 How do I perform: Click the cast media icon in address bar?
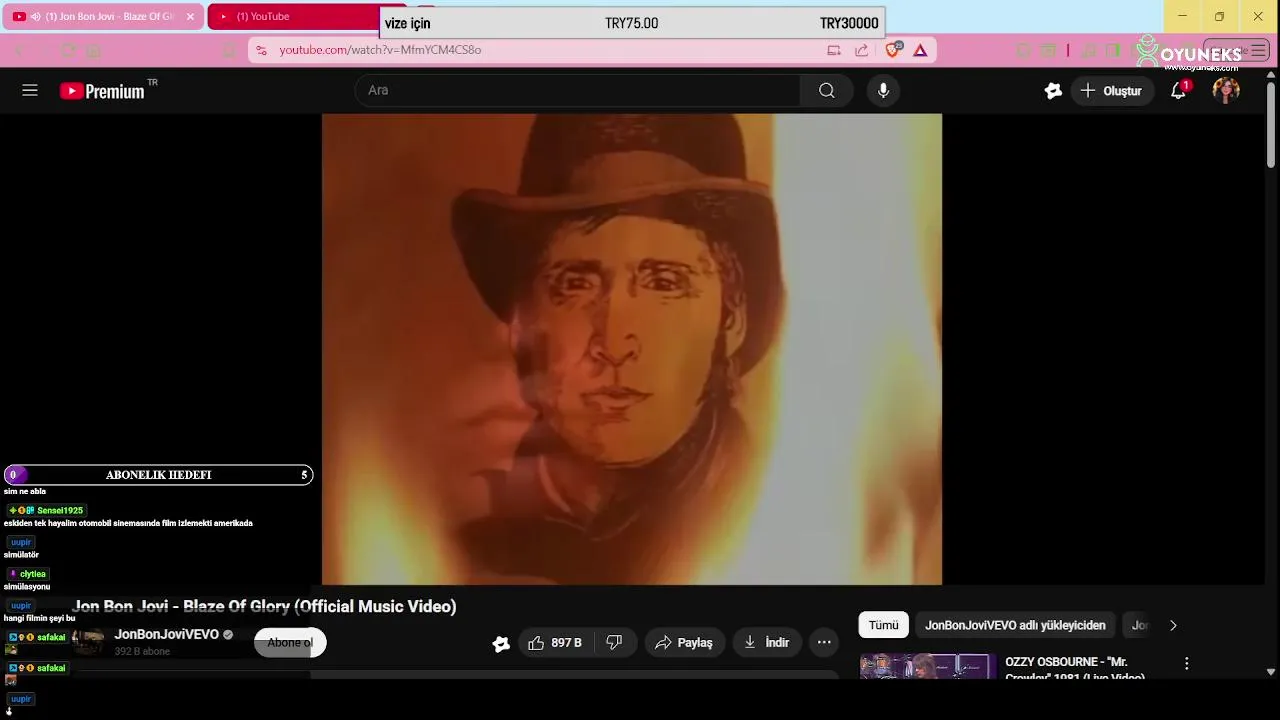(834, 50)
